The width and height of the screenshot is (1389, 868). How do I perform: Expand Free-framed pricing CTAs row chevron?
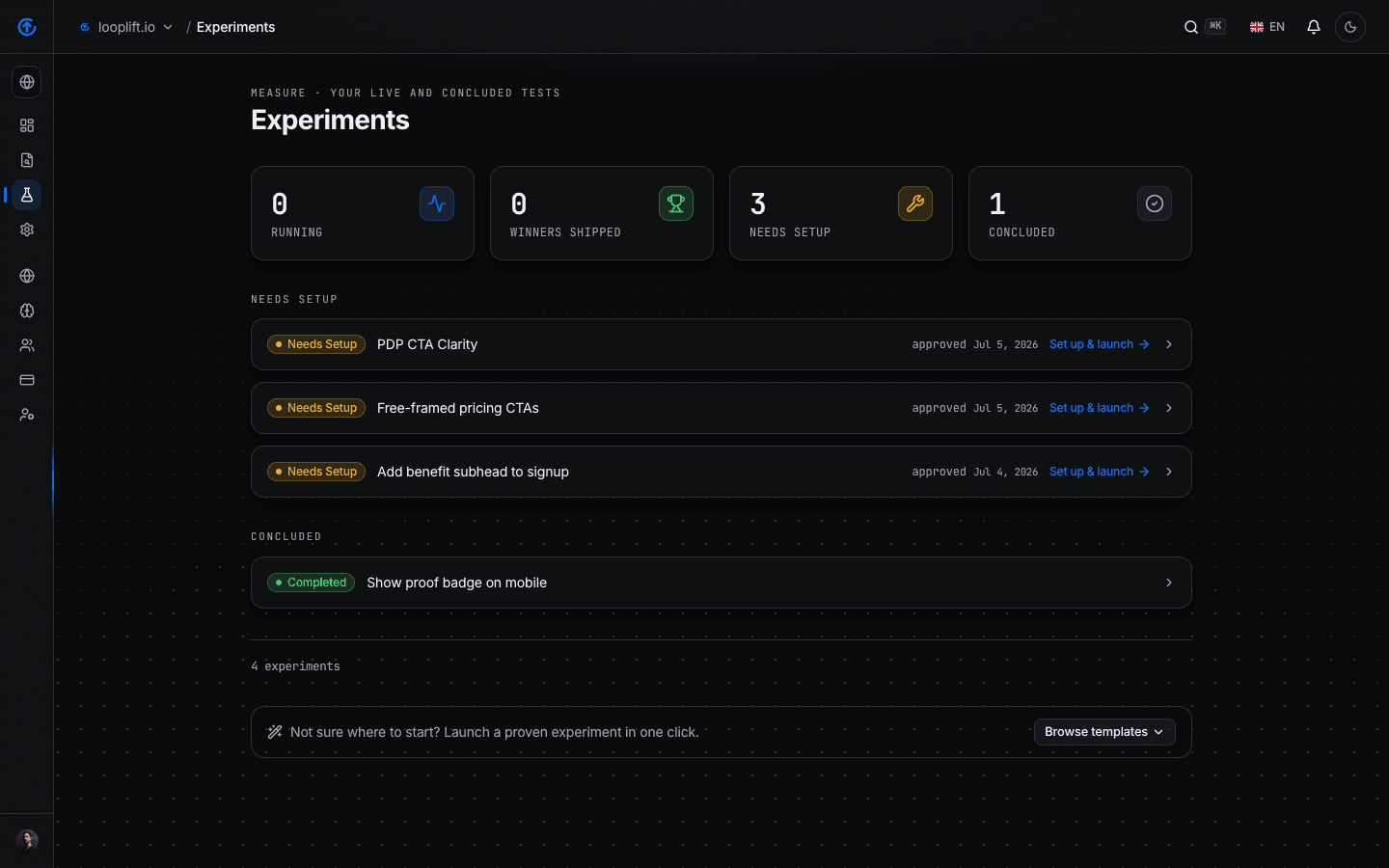1169,408
